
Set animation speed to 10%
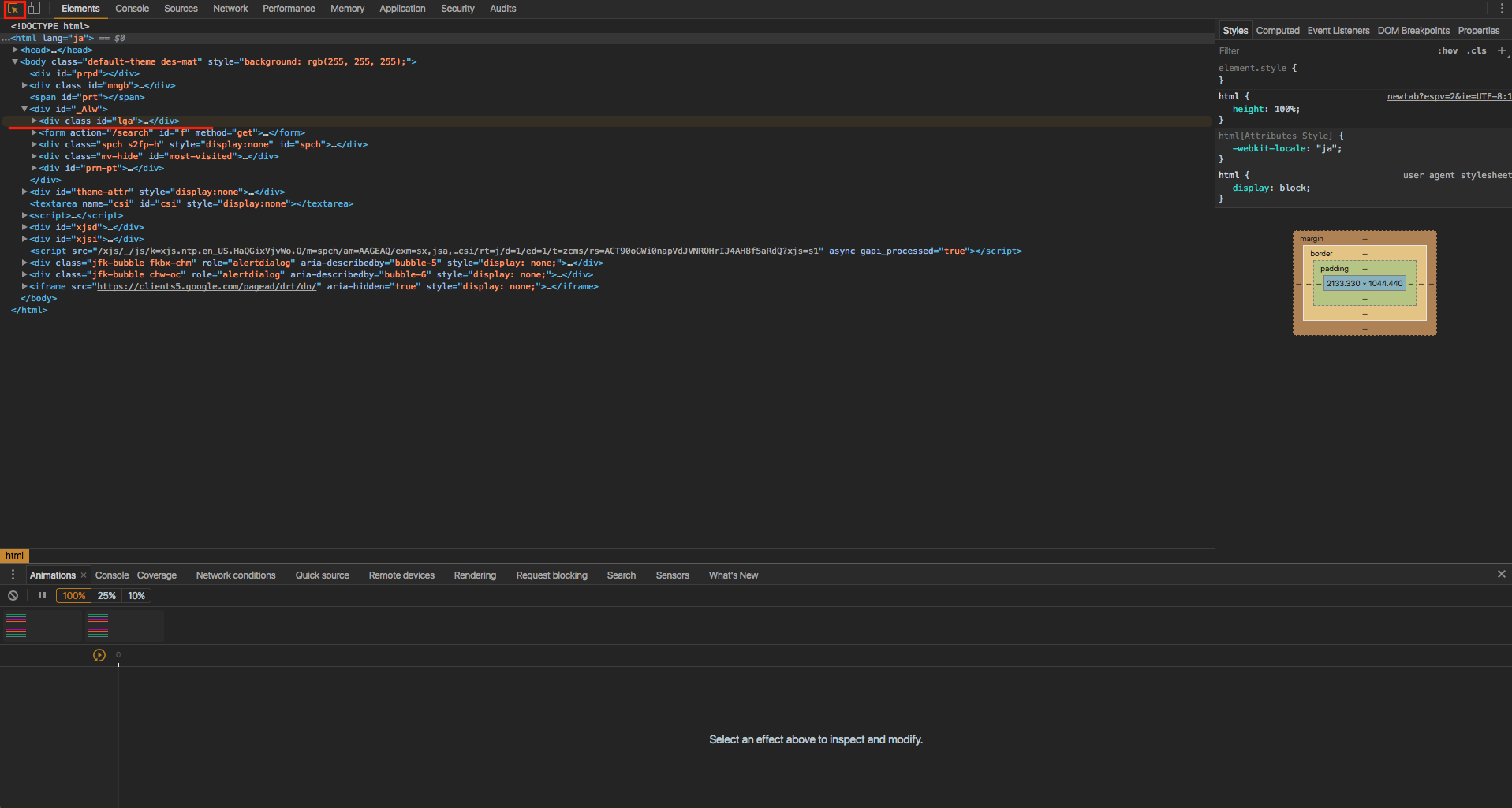pyautogui.click(x=136, y=596)
